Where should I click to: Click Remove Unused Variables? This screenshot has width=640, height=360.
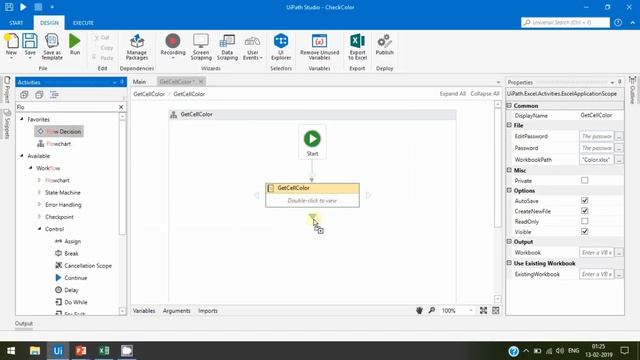(x=319, y=47)
